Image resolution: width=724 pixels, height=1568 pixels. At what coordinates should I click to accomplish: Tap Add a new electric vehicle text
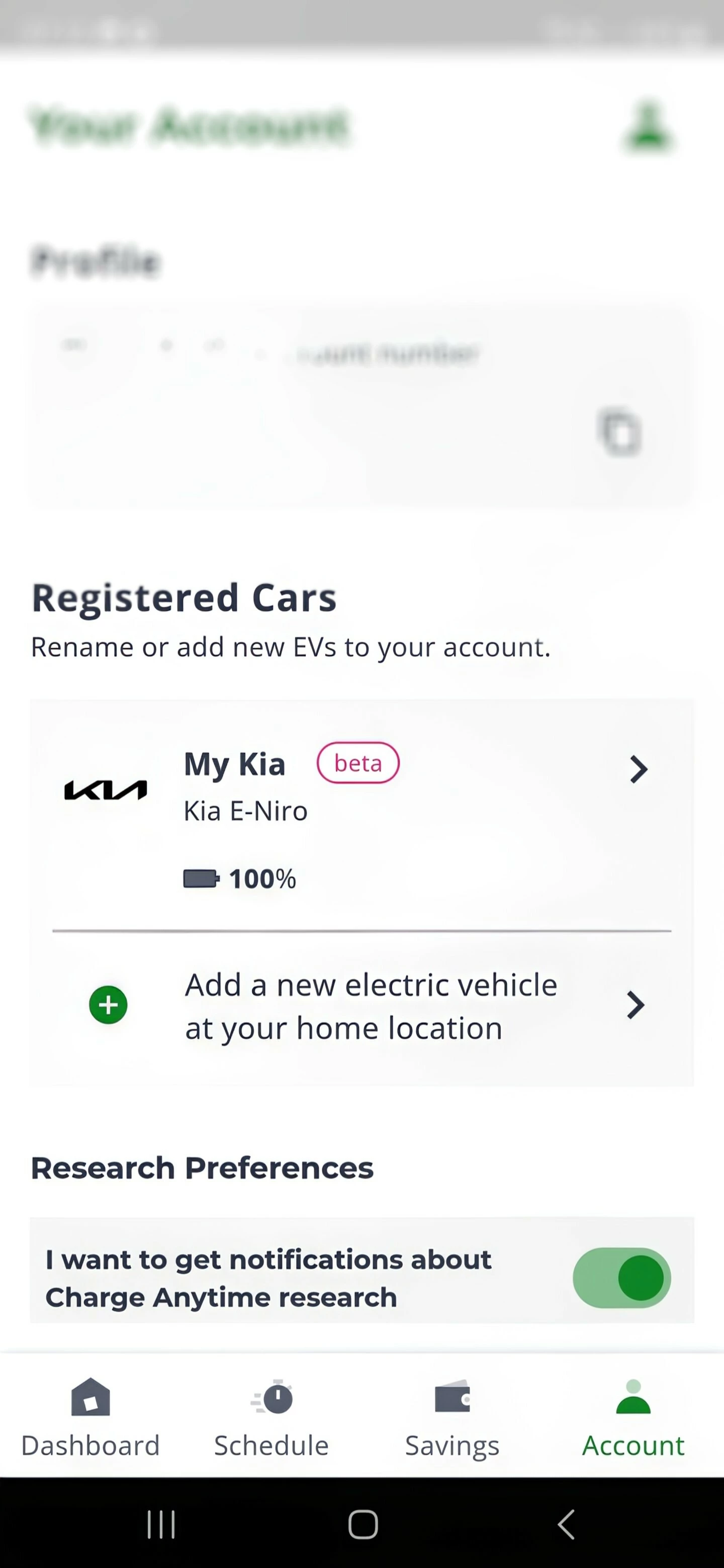click(371, 1006)
